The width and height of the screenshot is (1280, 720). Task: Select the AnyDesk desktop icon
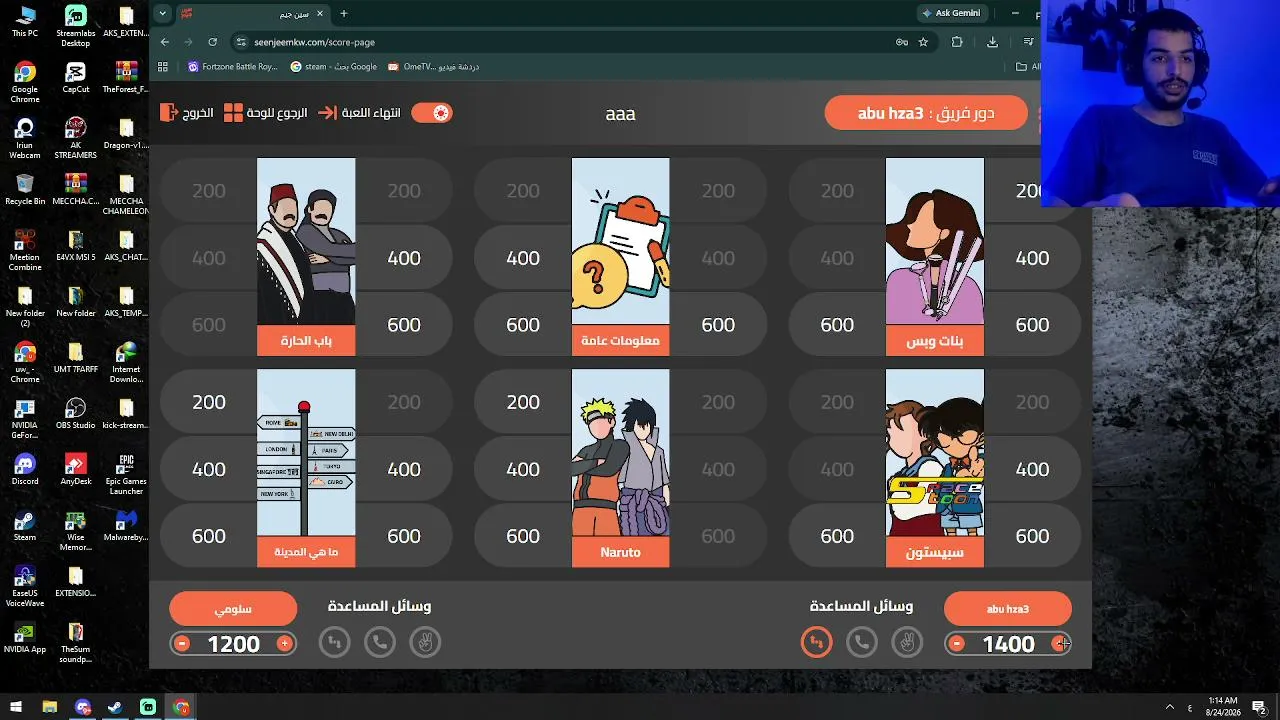tap(75, 470)
